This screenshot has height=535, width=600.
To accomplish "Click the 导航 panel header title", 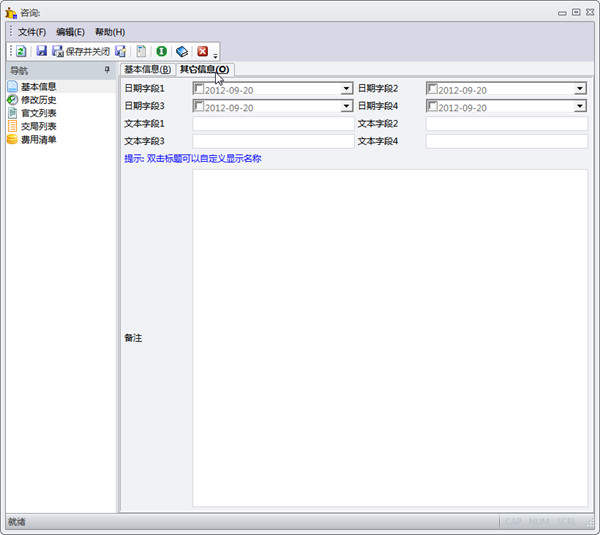I will pyautogui.click(x=19, y=71).
